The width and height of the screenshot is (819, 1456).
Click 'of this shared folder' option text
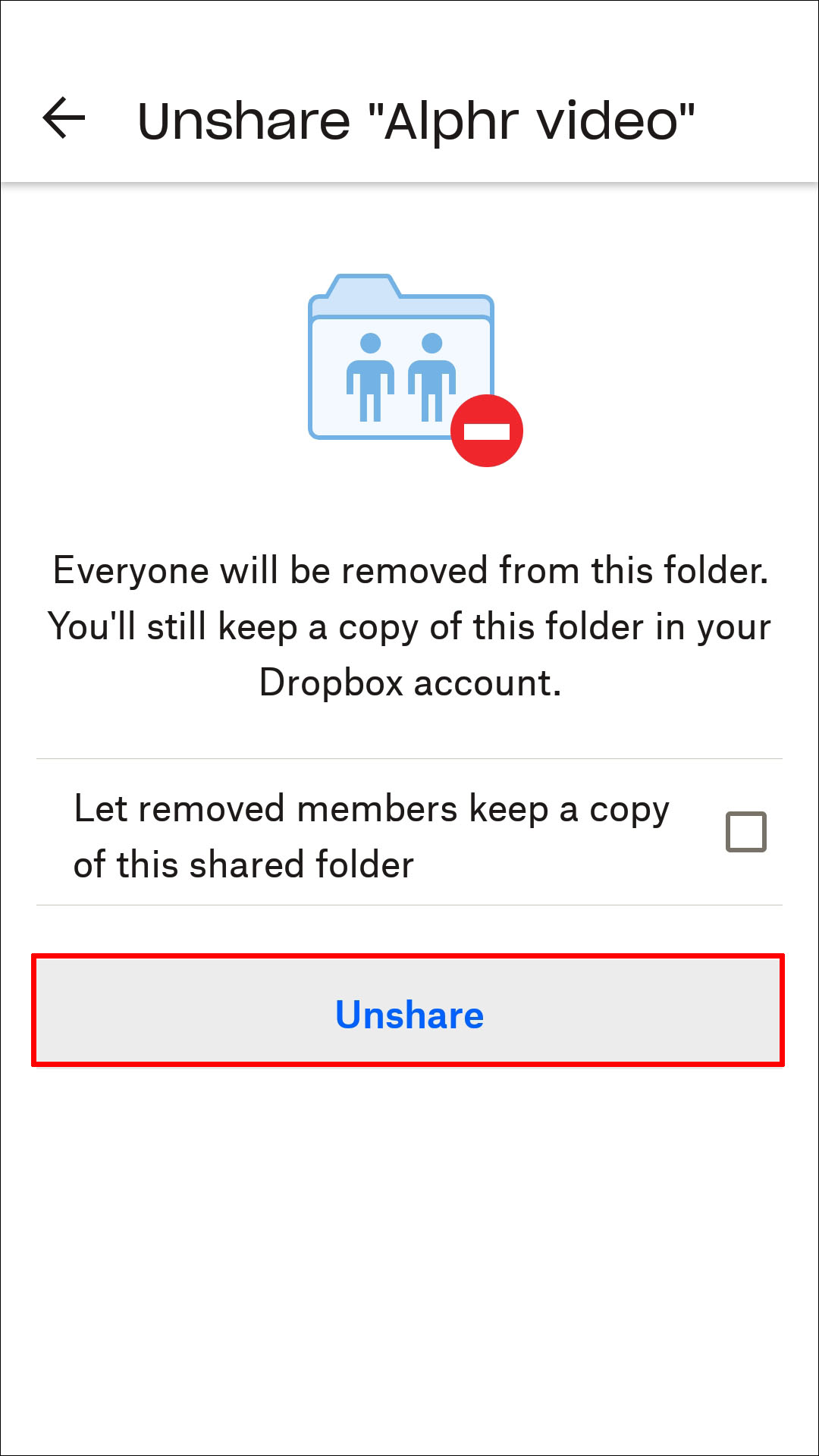click(x=243, y=865)
